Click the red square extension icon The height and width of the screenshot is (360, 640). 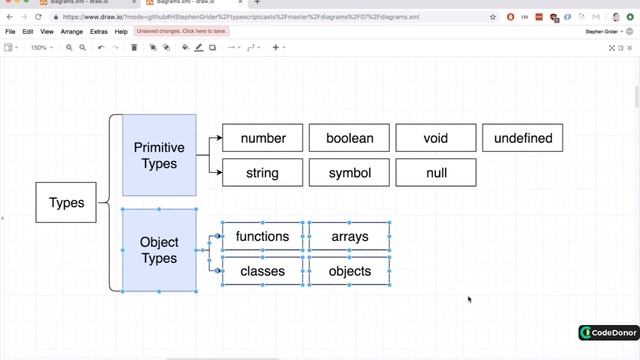pos(539,17)
